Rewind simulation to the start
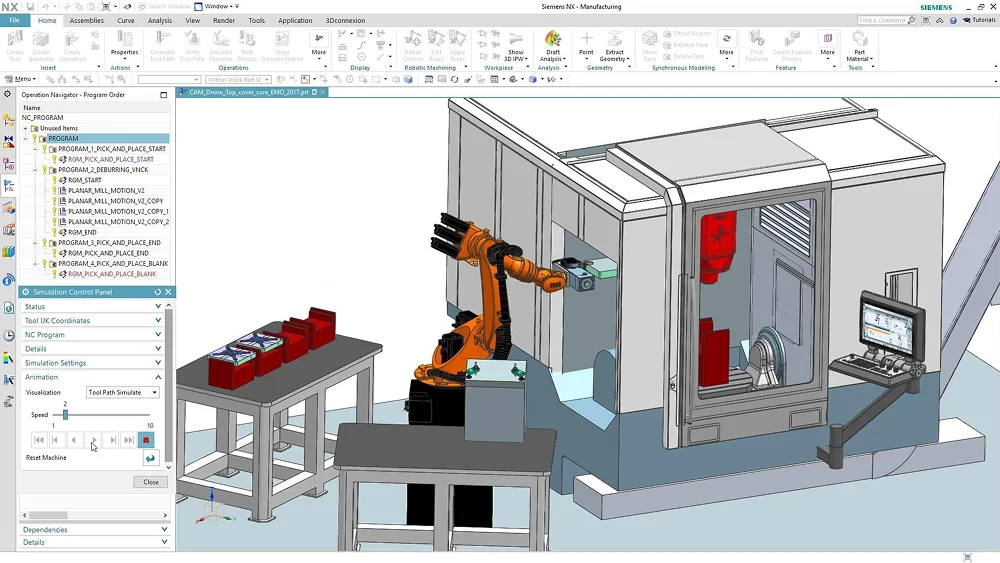Viewport: 1000px width, 563px height. (39, 440)
